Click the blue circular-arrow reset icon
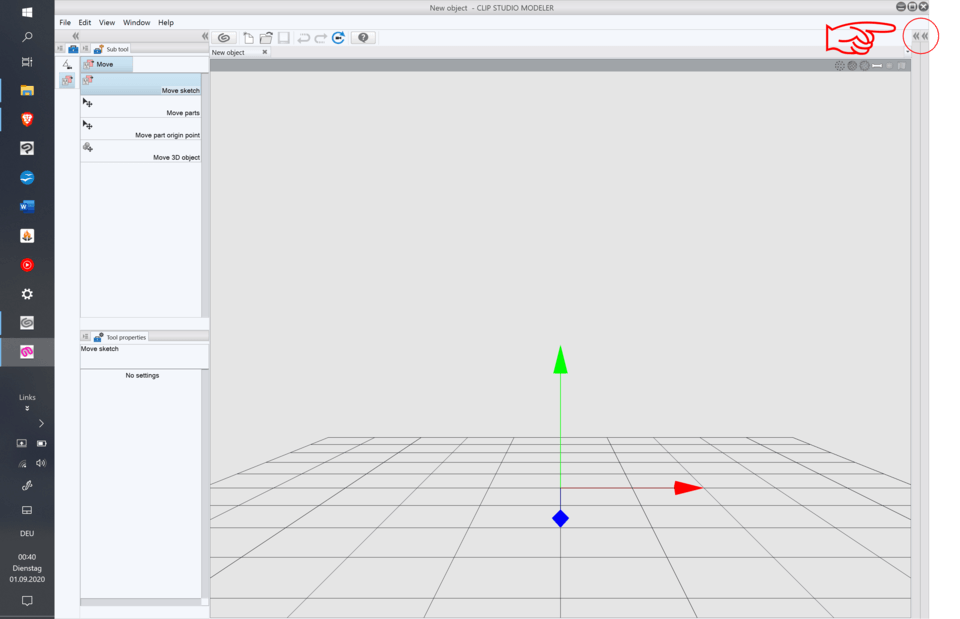 coord(339,38)
